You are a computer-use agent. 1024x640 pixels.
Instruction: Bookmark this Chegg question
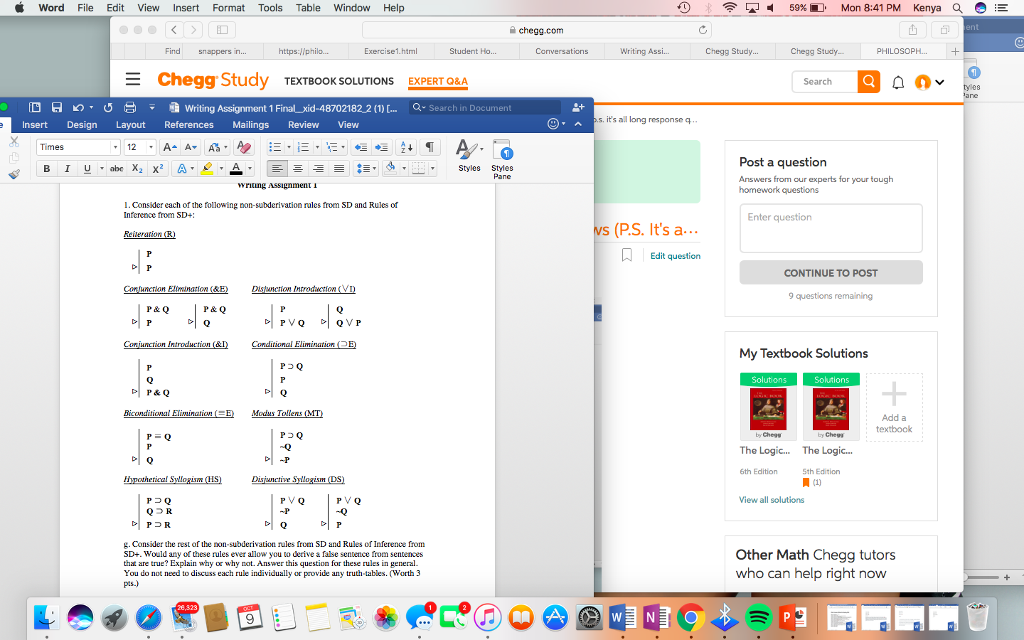[627, 255]
